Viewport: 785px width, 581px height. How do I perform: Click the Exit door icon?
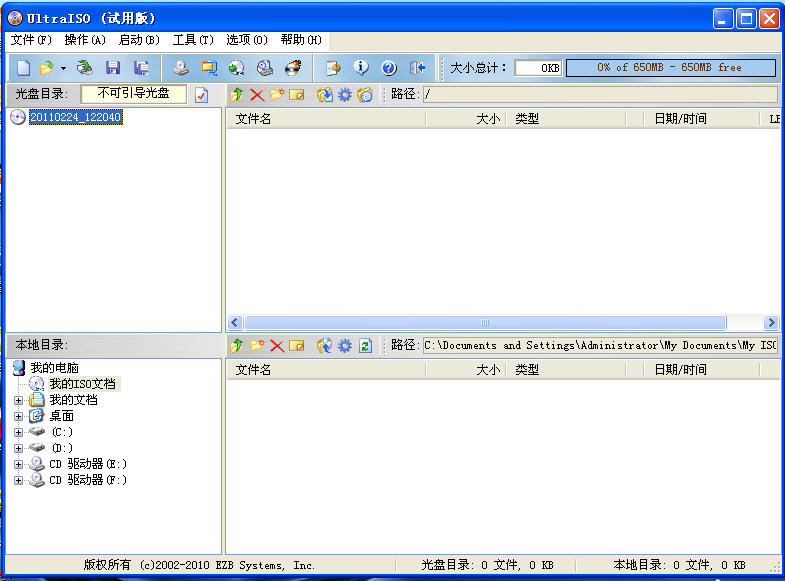(x=417, y=68)
